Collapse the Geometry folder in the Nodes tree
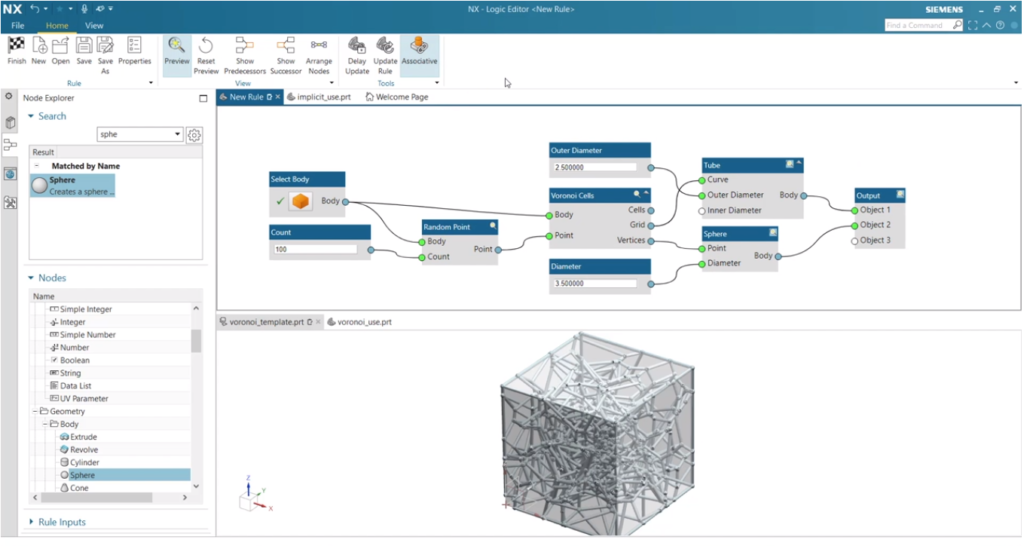This screenshot has height=546, width=1024. (35, 412)
